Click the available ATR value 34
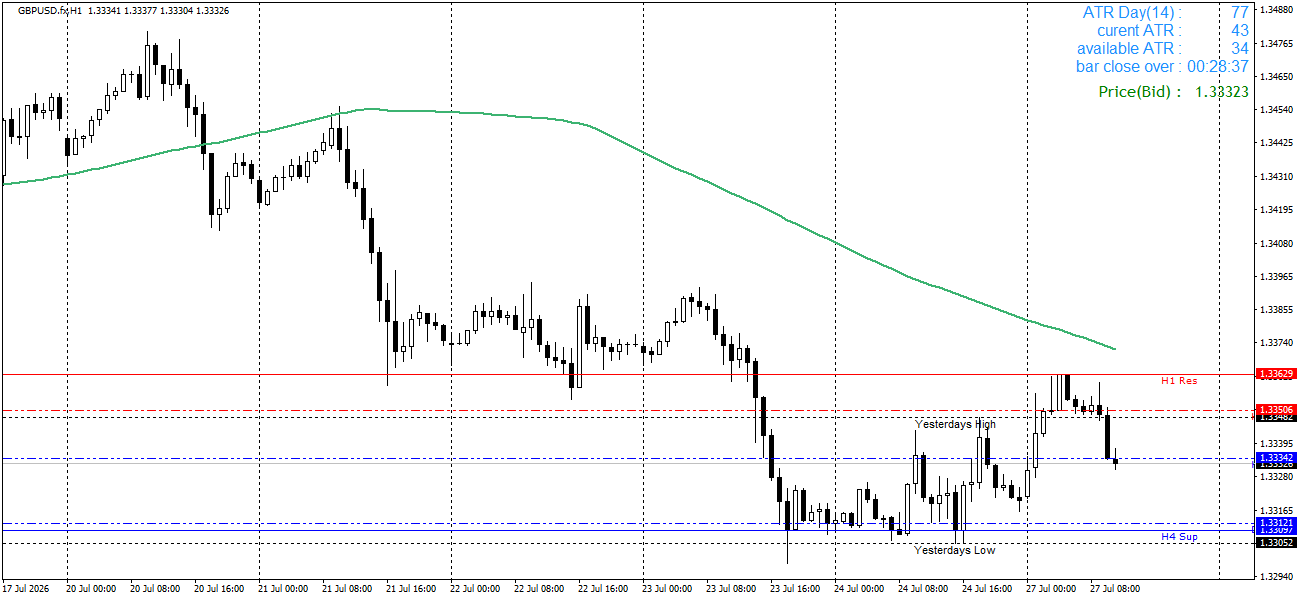Viewport: 1300px width, 600px height. [1240, 48]
